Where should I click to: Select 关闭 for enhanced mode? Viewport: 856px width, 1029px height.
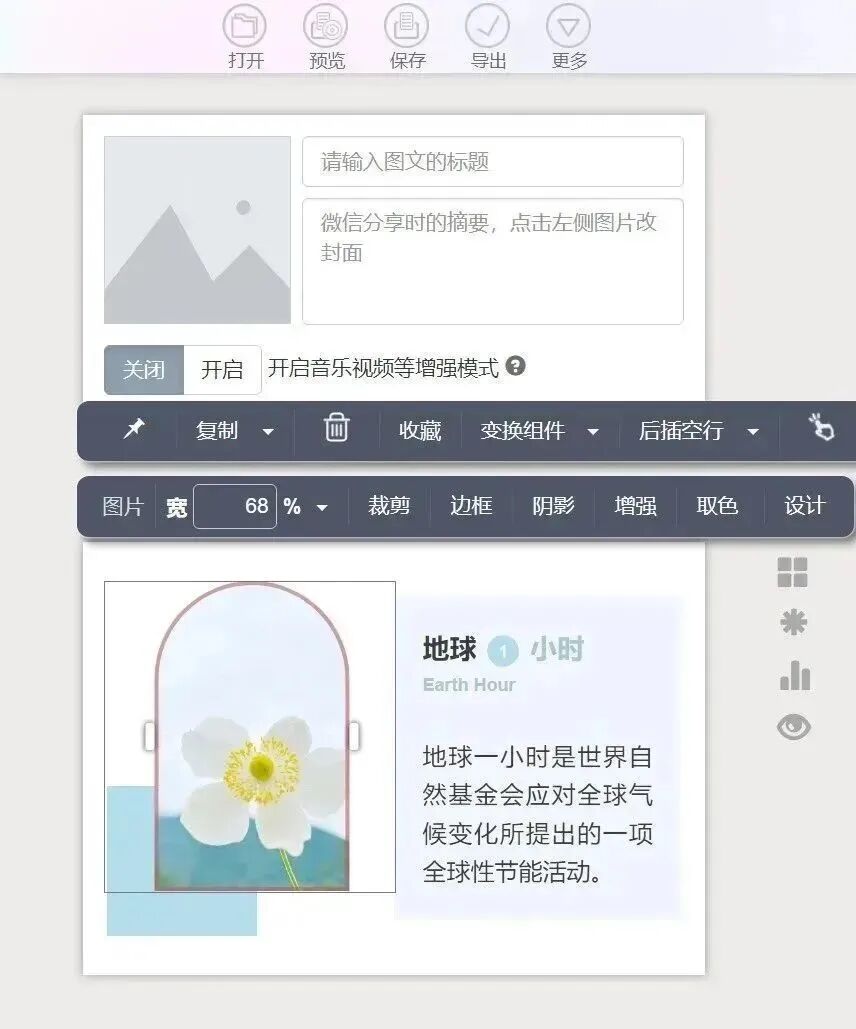point(144,369)
